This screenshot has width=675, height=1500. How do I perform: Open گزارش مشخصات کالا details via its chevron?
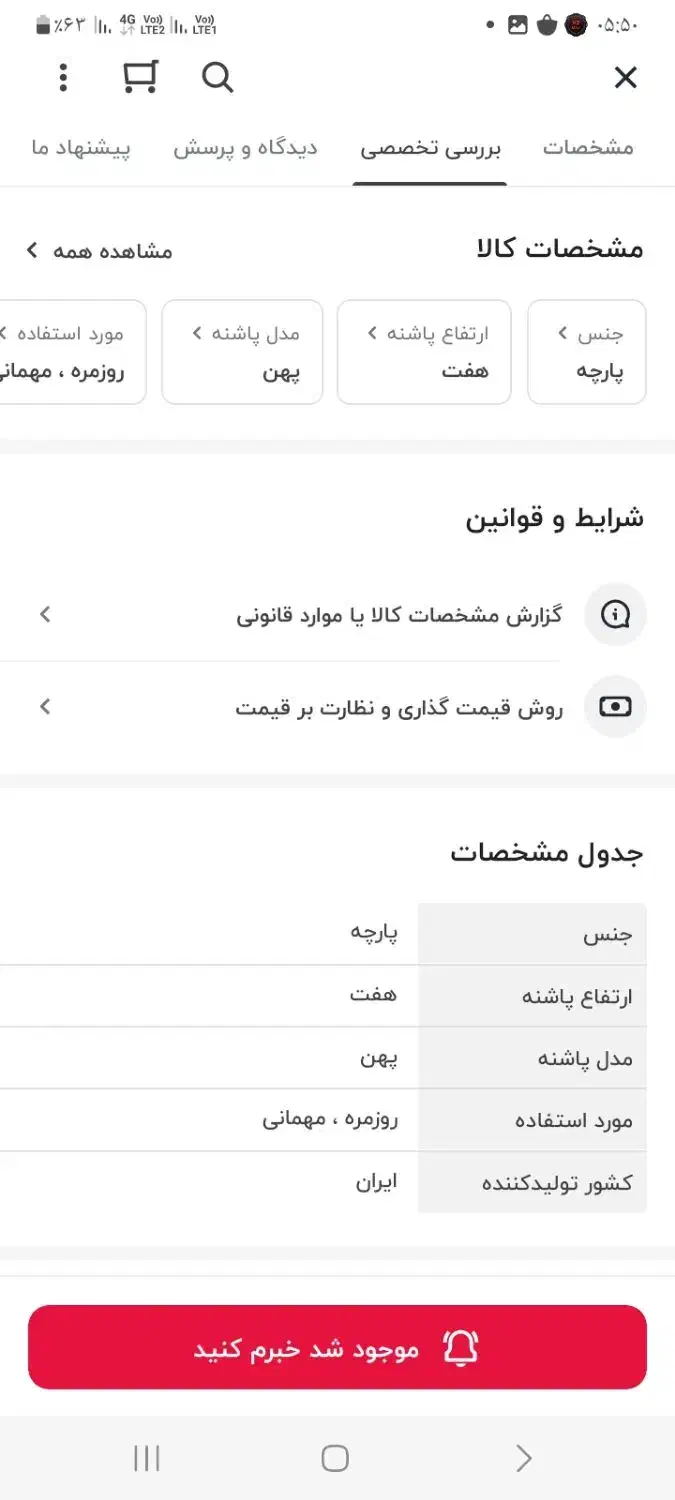[x=44, y=614]
